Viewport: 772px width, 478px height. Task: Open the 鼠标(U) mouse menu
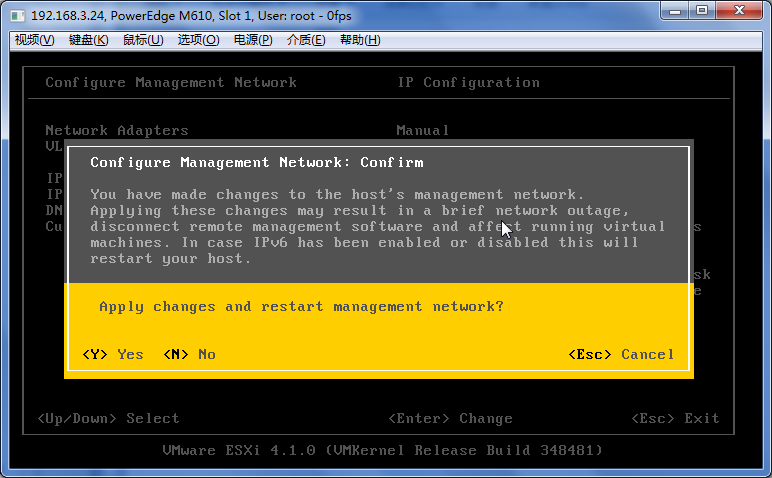pos(143,40)
